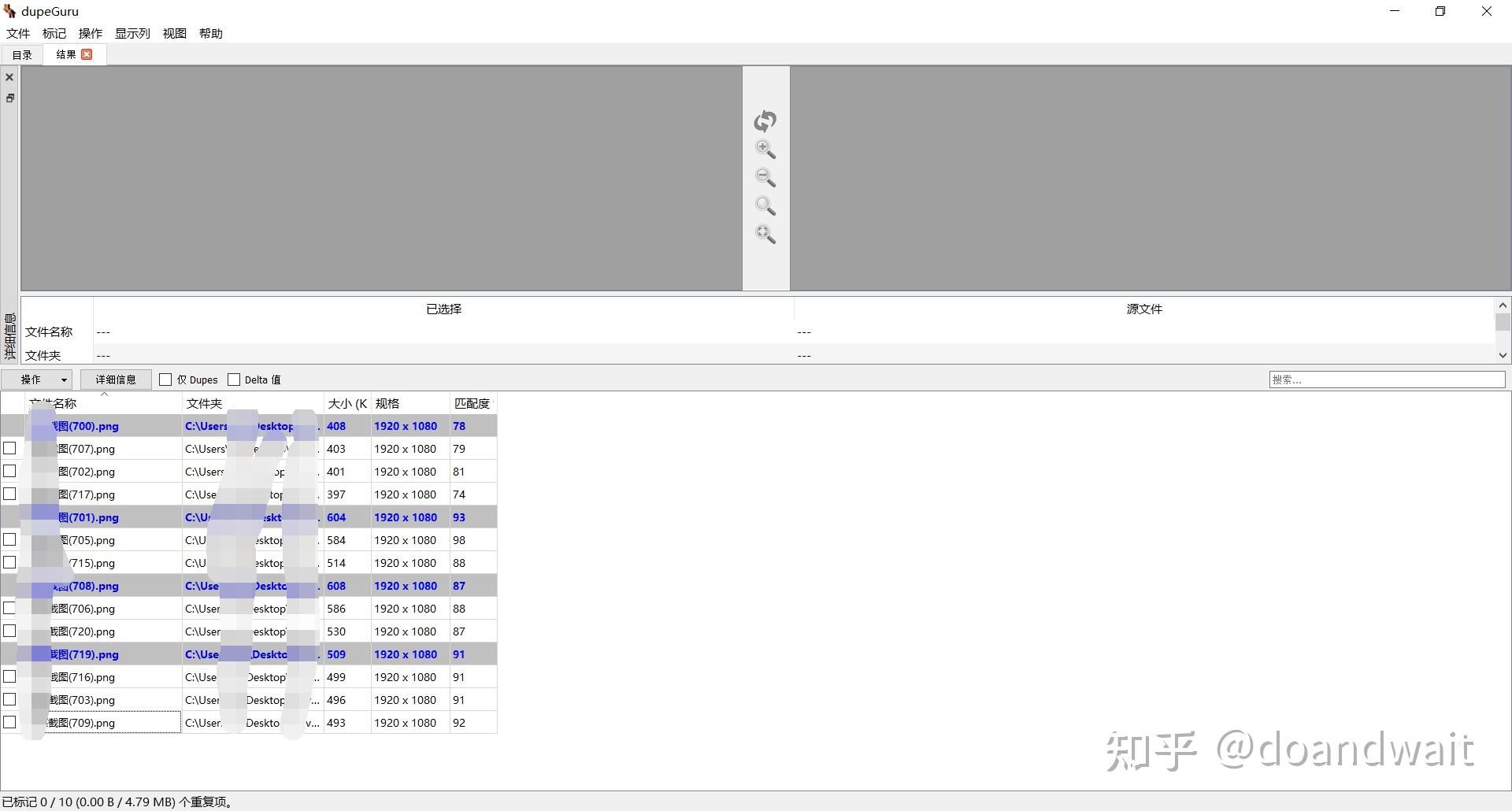1512x811 pixels.
Task: Open the 显示列 menu
Action: pos(132,33)
